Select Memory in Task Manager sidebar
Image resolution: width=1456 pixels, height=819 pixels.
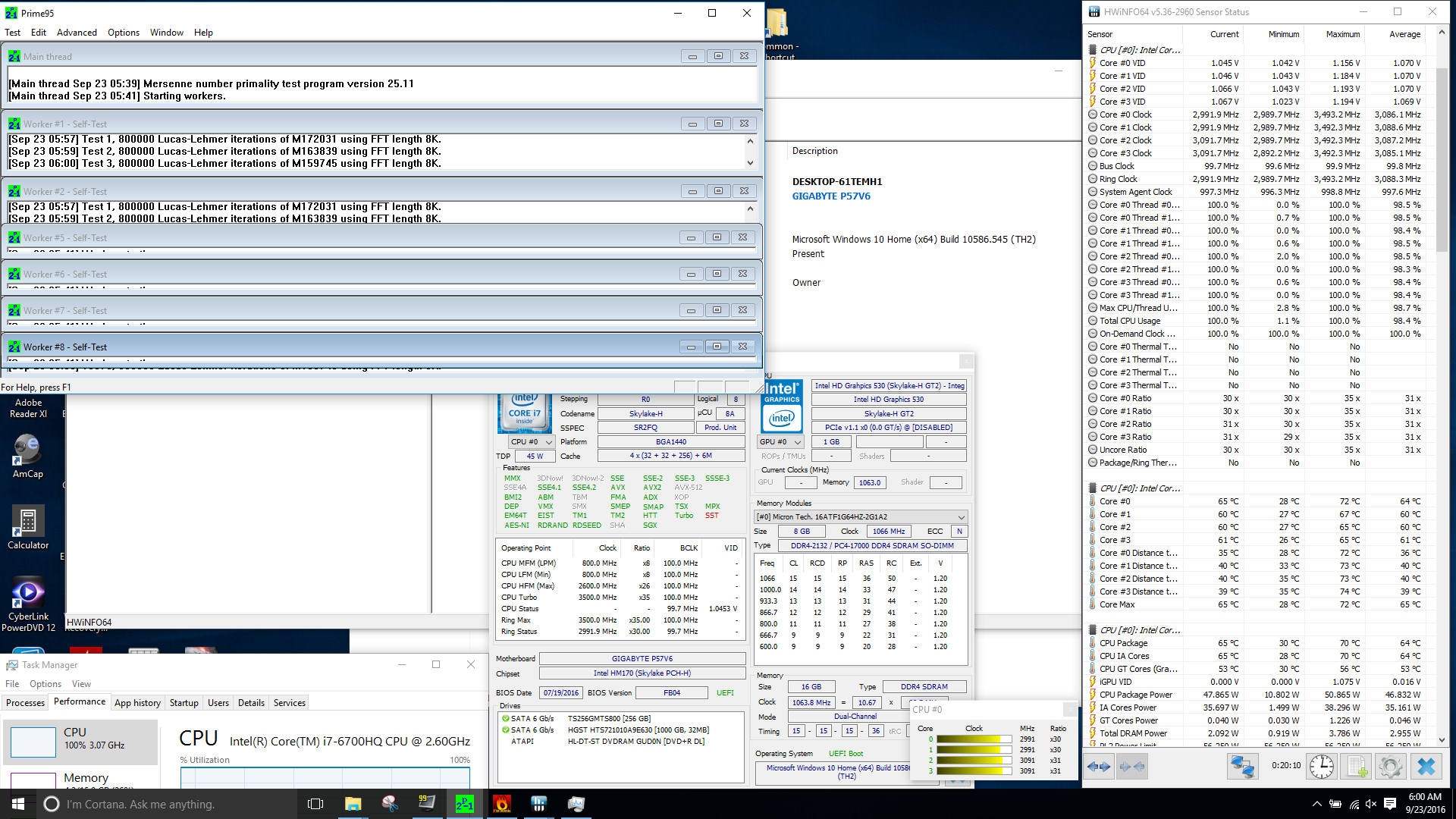86,778
